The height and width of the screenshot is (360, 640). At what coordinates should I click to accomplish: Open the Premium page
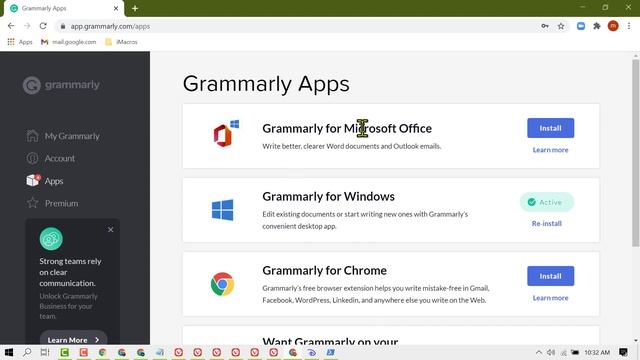52,203
